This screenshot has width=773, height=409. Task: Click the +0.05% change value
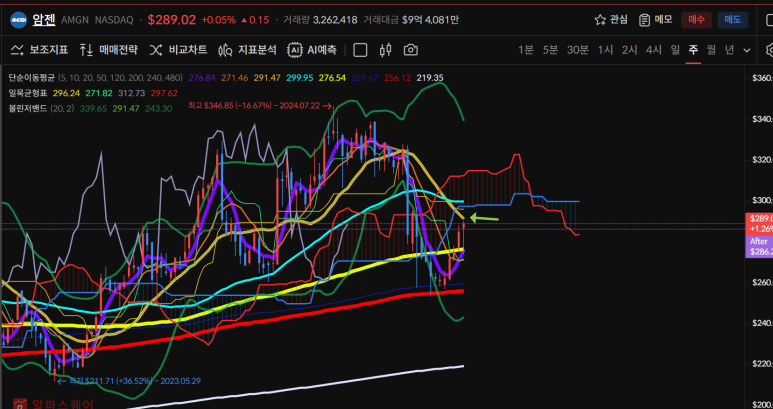[x=218, y=20]
